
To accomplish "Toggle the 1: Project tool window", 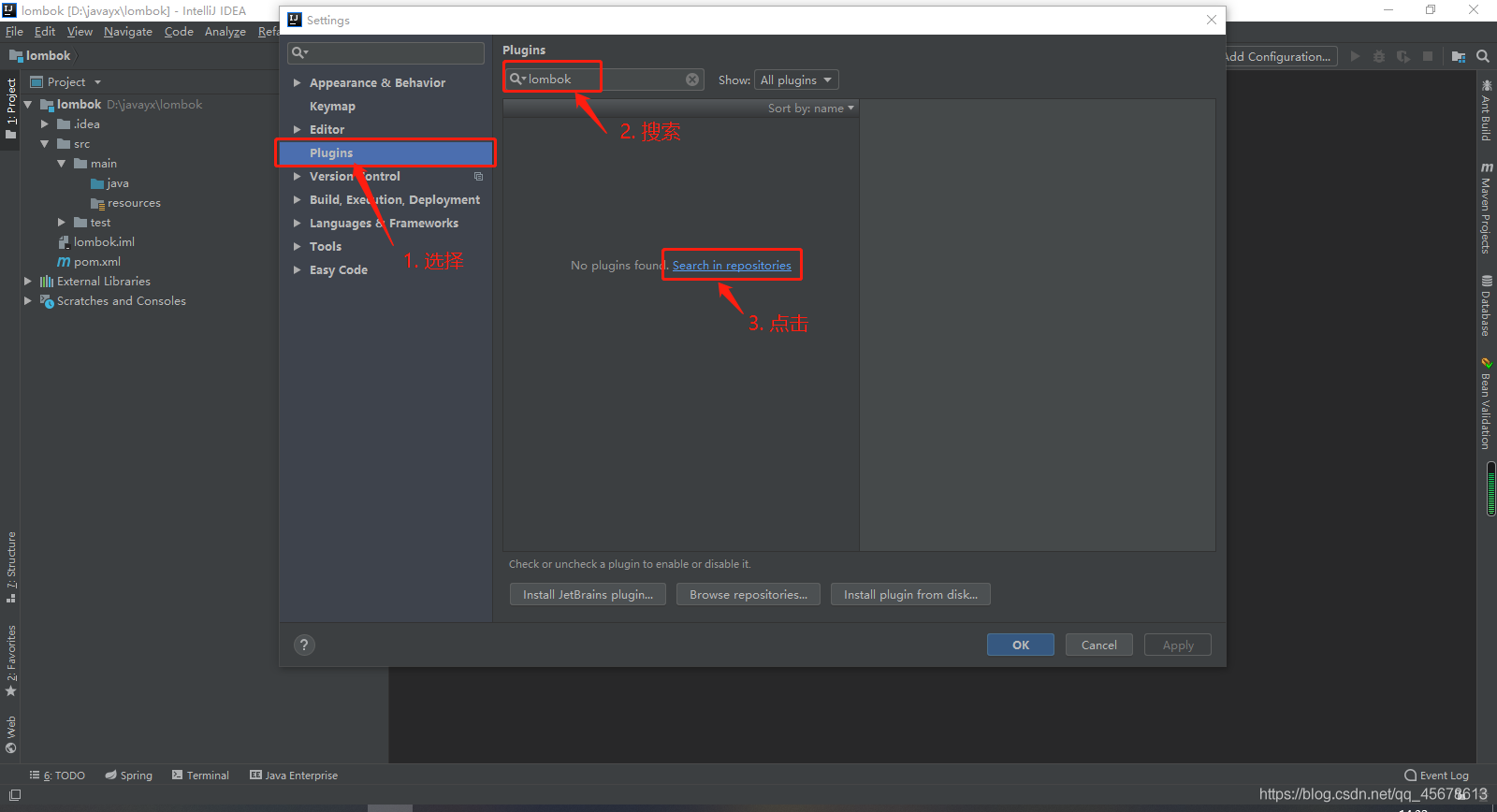I will click(11, 109).
